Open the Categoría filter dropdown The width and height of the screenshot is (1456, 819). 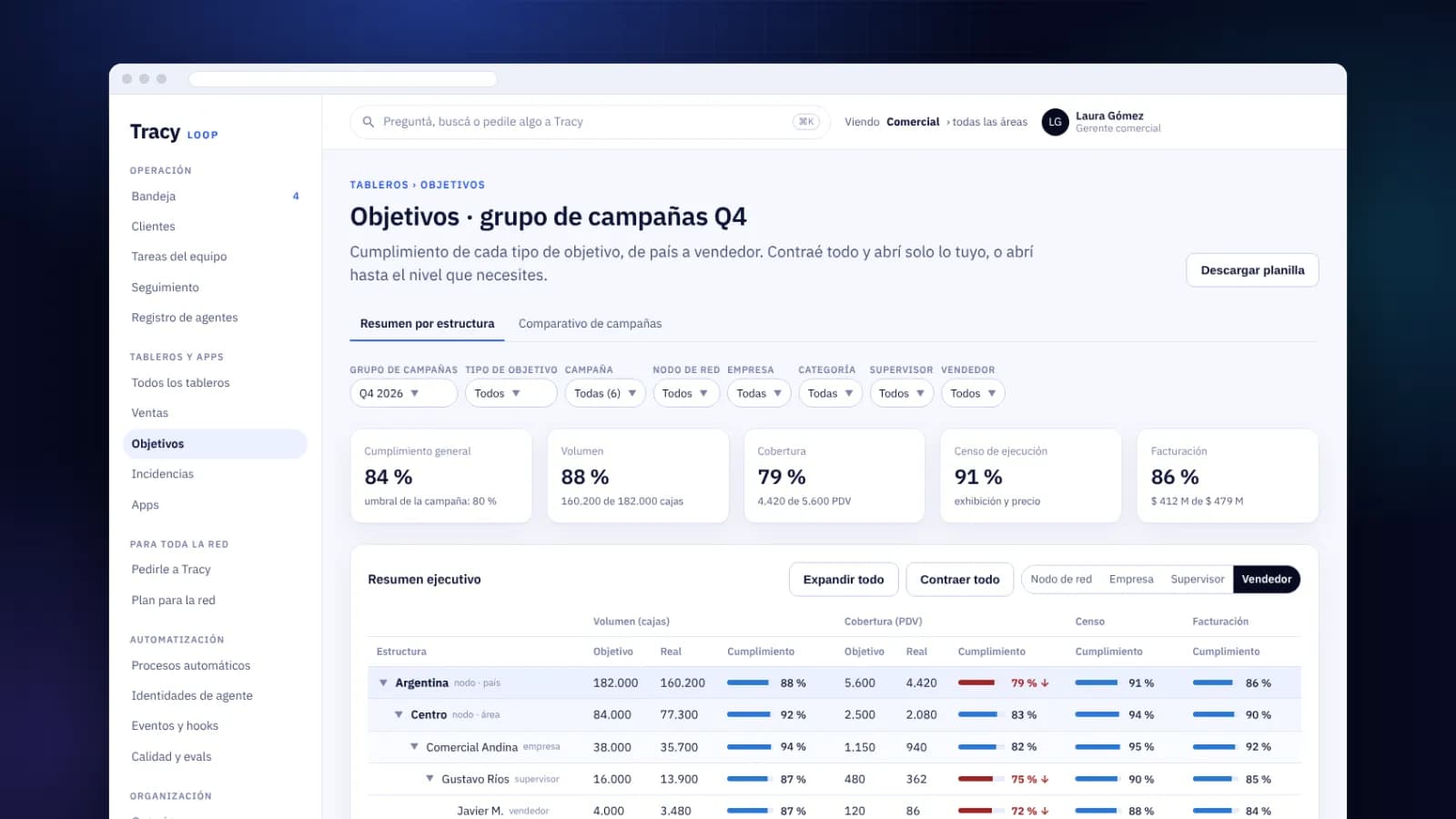point(830,393)
